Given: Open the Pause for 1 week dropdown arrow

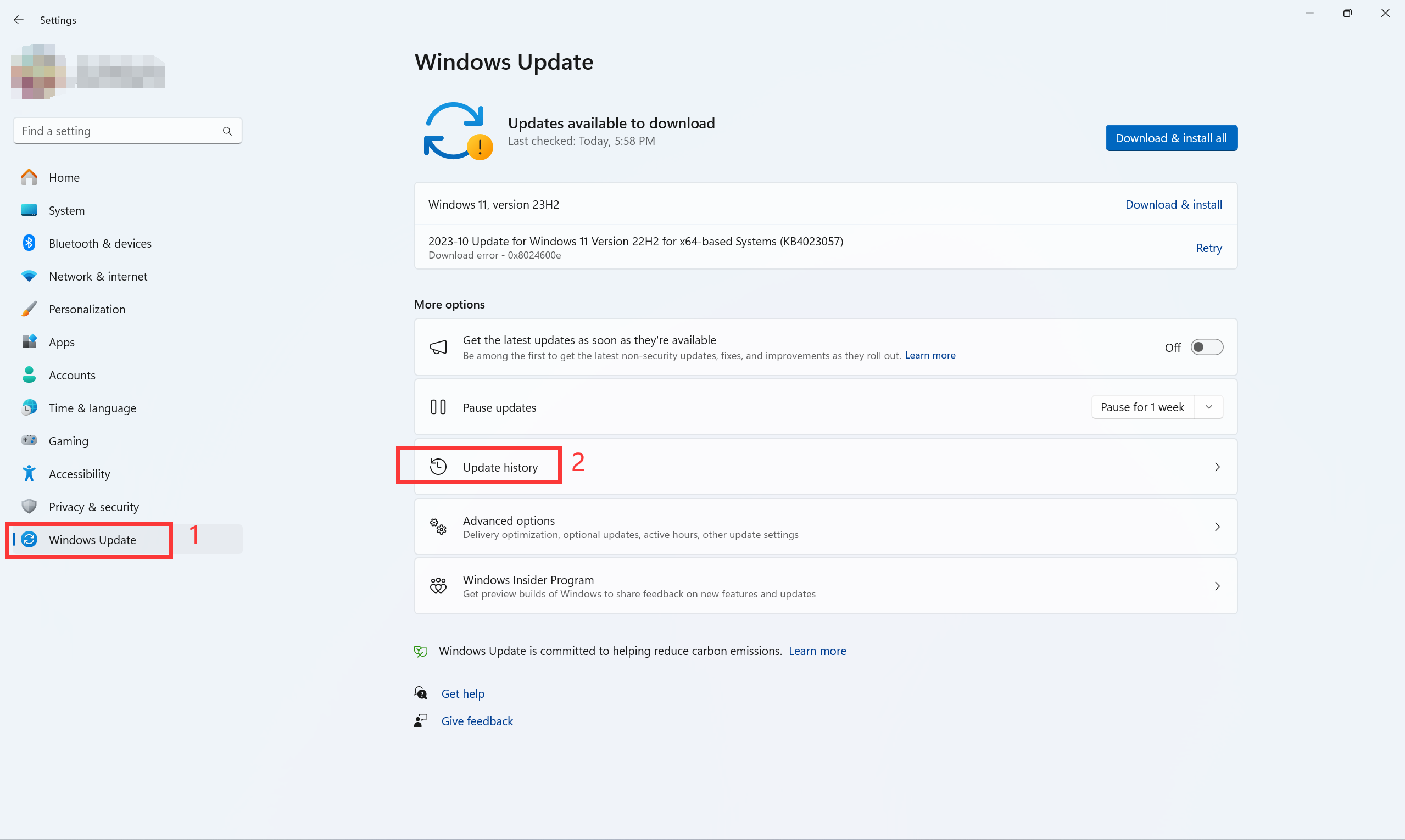Looking at the screenshot, I should (x=1208, y=407).
